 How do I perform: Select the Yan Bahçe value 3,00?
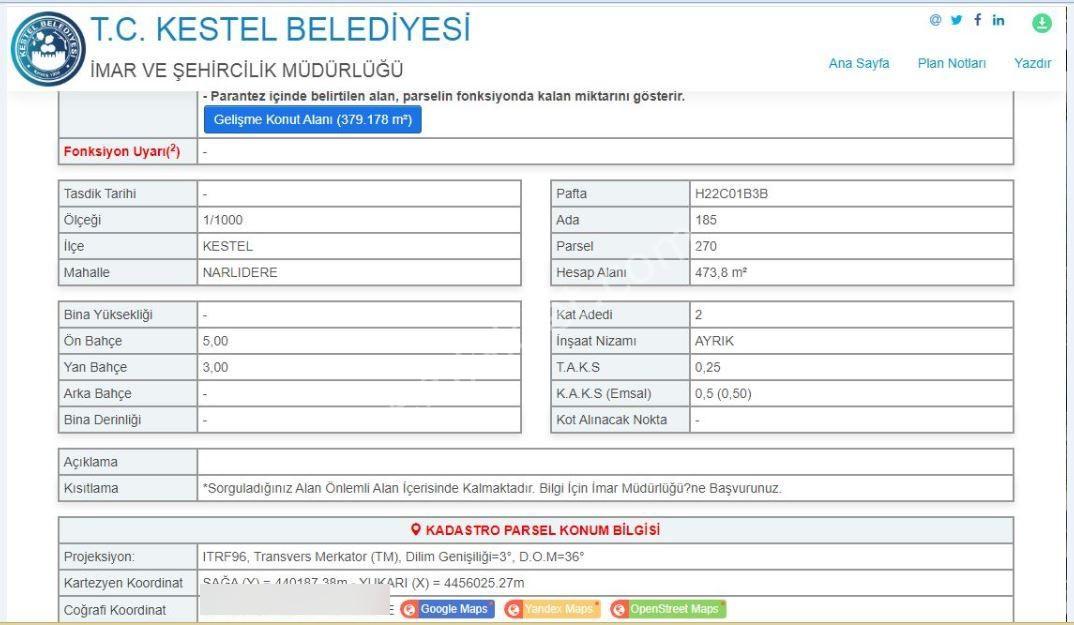[215, 367]
